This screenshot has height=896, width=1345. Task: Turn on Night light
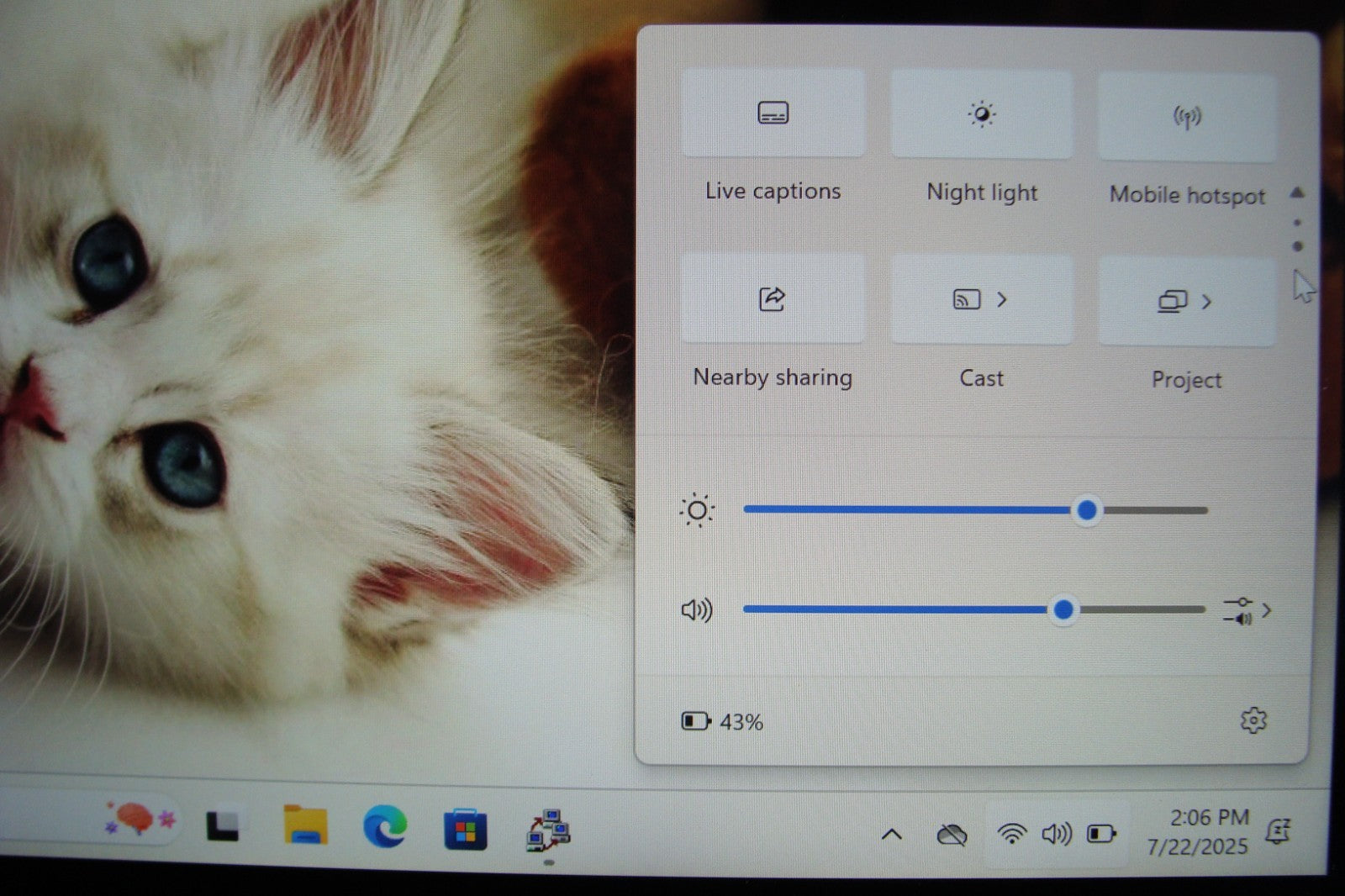click(981, 115)
